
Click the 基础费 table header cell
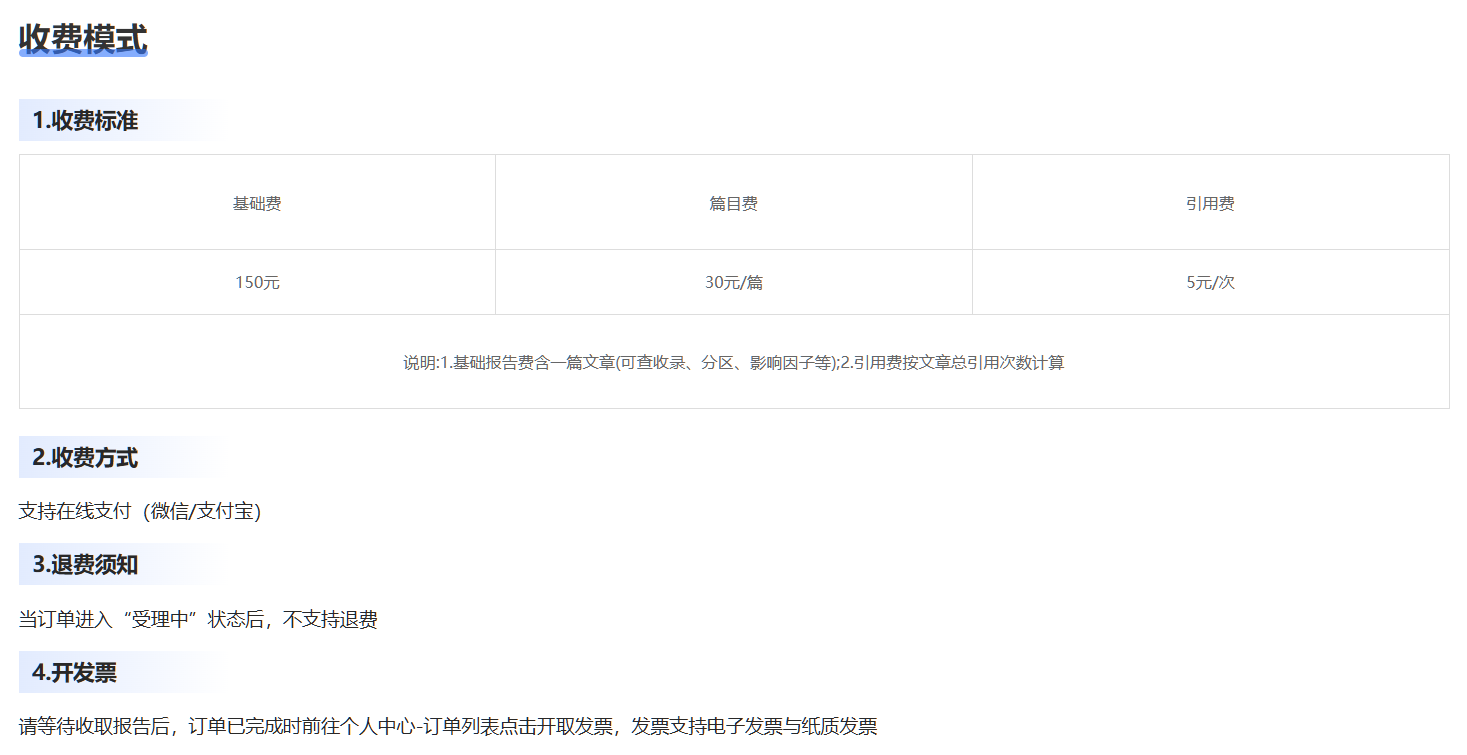point(257,203)
